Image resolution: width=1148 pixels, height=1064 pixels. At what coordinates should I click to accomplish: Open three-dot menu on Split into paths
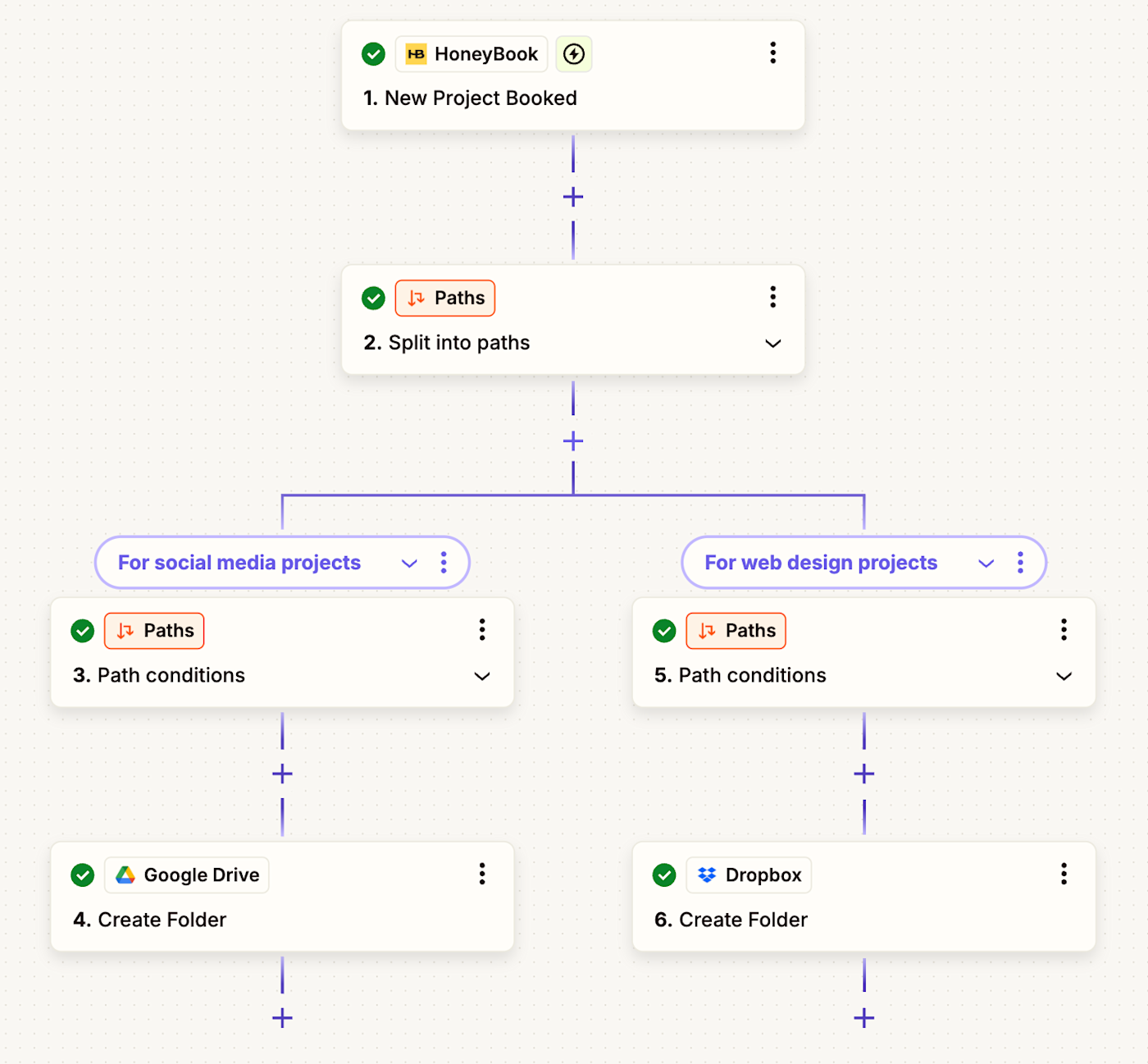click(x=772, y=297)
